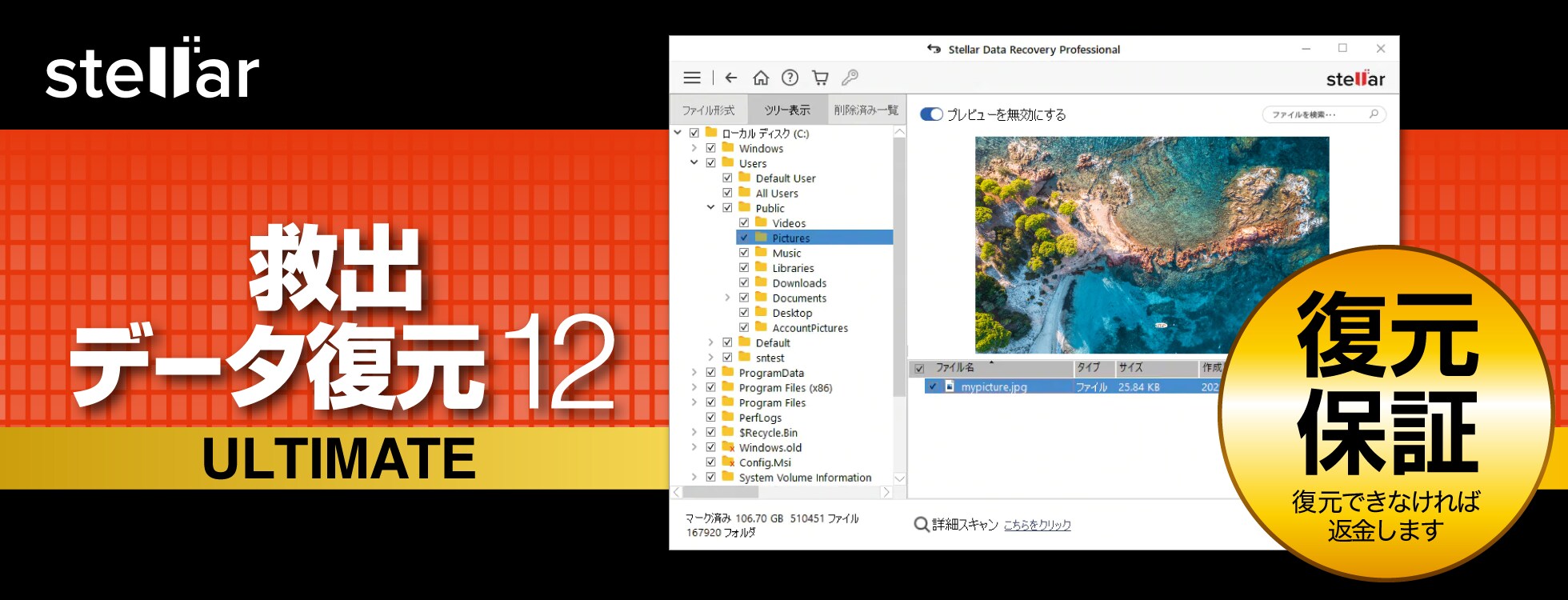1568x600 pixels.
Task: Select the magnifier icon in search box
Action: (1374, 114)
